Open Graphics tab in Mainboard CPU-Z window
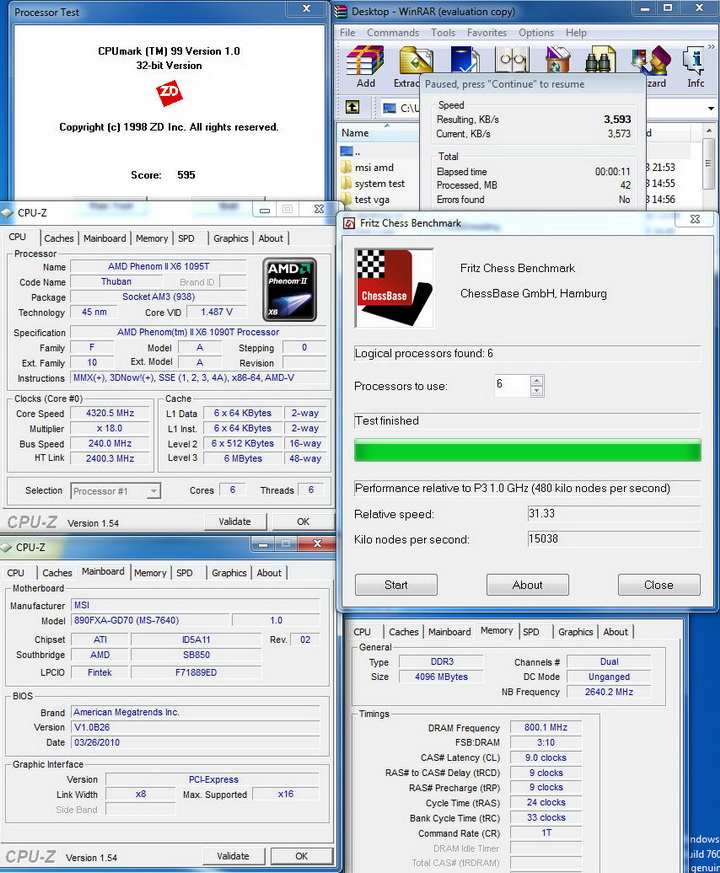720x873 pixels. click(229, 573)
